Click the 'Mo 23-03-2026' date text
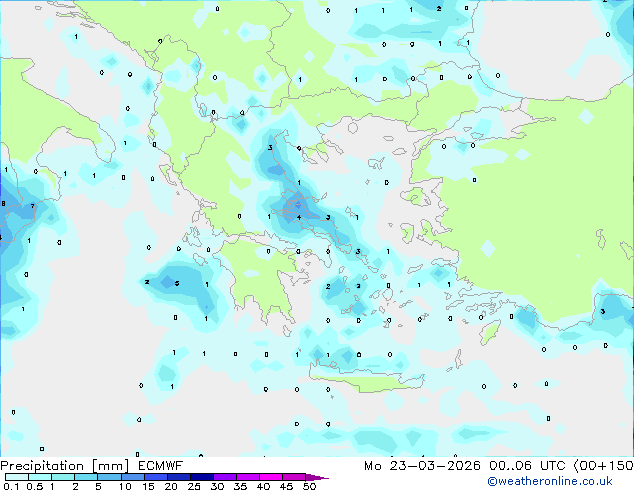 [x=422, y=466]
